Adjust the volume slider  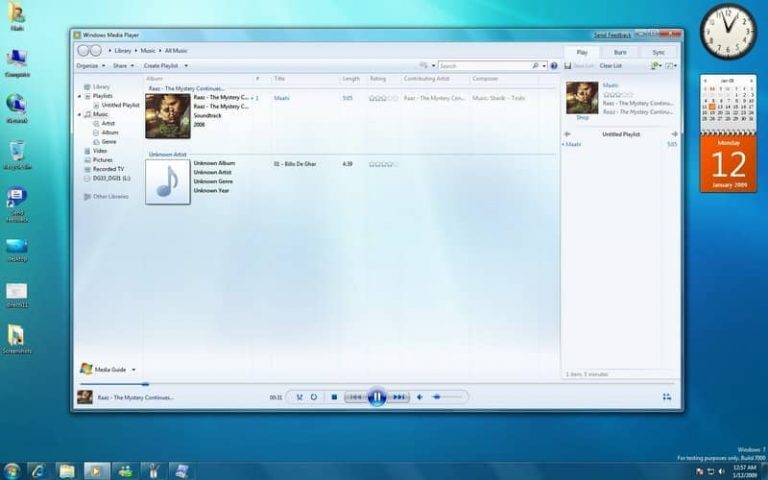[x=447, y=397]
